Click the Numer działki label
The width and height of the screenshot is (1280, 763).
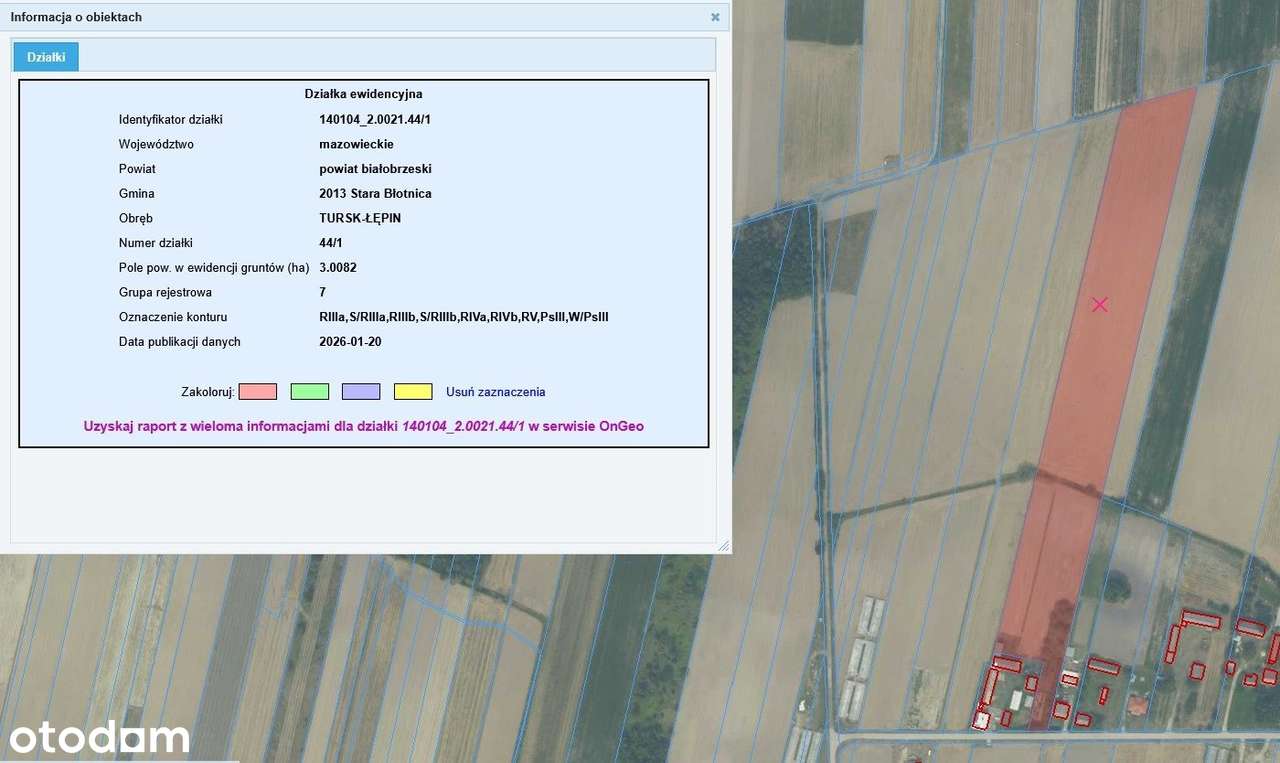coord(156,243)
